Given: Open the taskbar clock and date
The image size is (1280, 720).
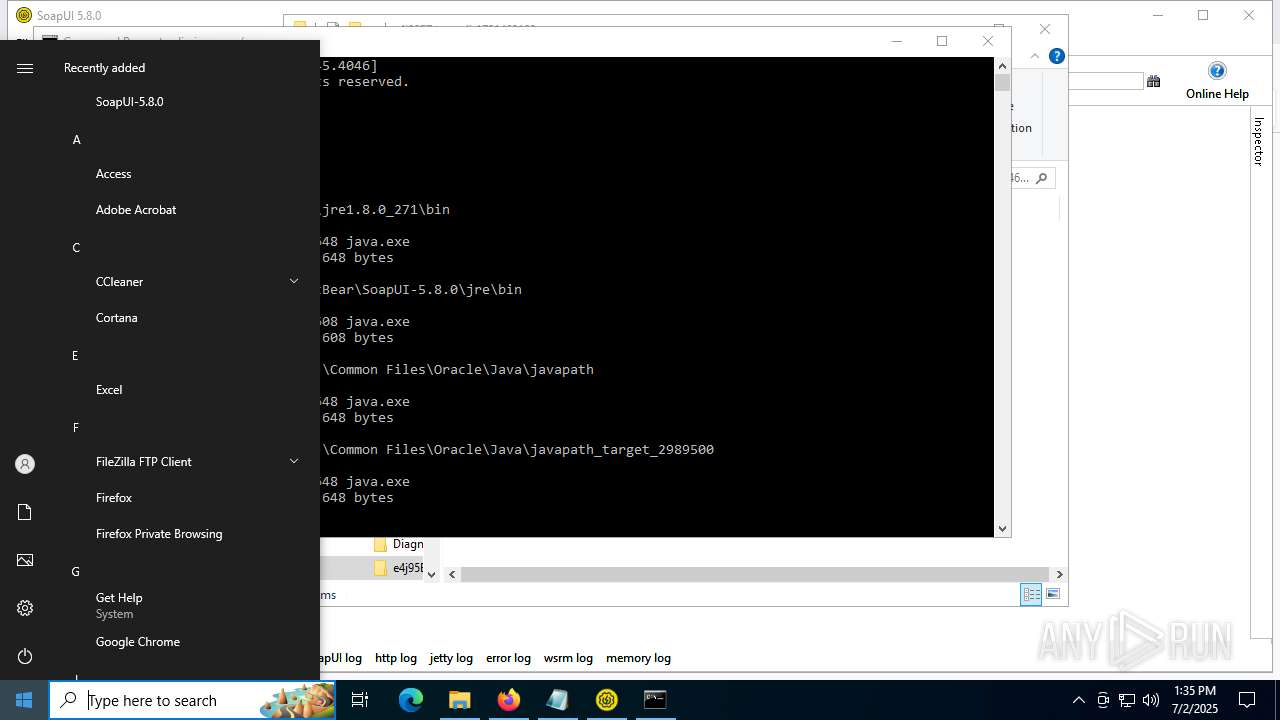Looking at the screenshot, I should [1195, 700].
